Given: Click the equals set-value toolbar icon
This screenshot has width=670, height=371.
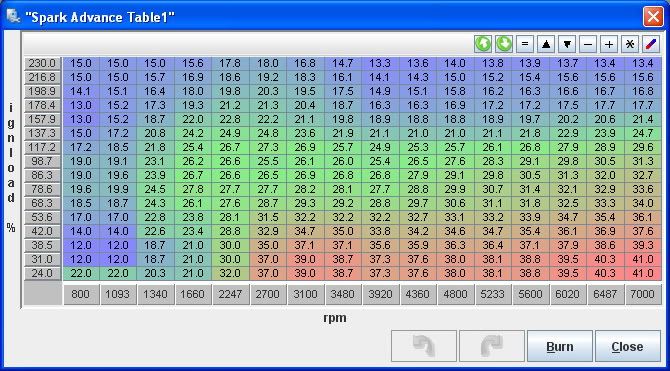Looking at the screenshot, I should [x=525, y=44].
